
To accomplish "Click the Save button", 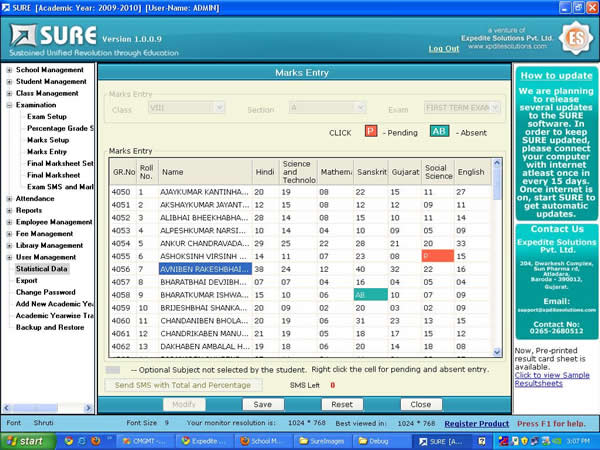I will [263, 404].
